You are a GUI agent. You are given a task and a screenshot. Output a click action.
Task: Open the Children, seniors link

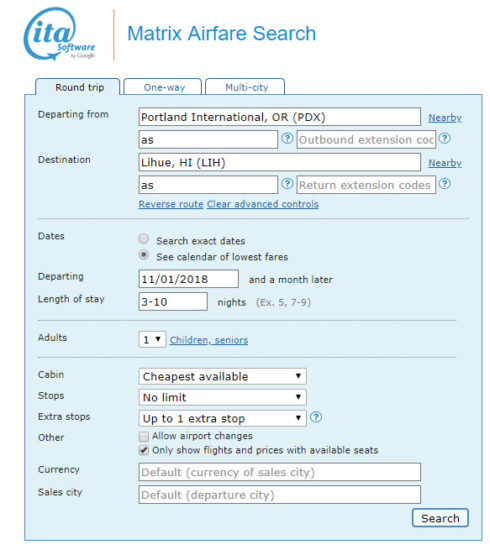click(x=209, y=340)
